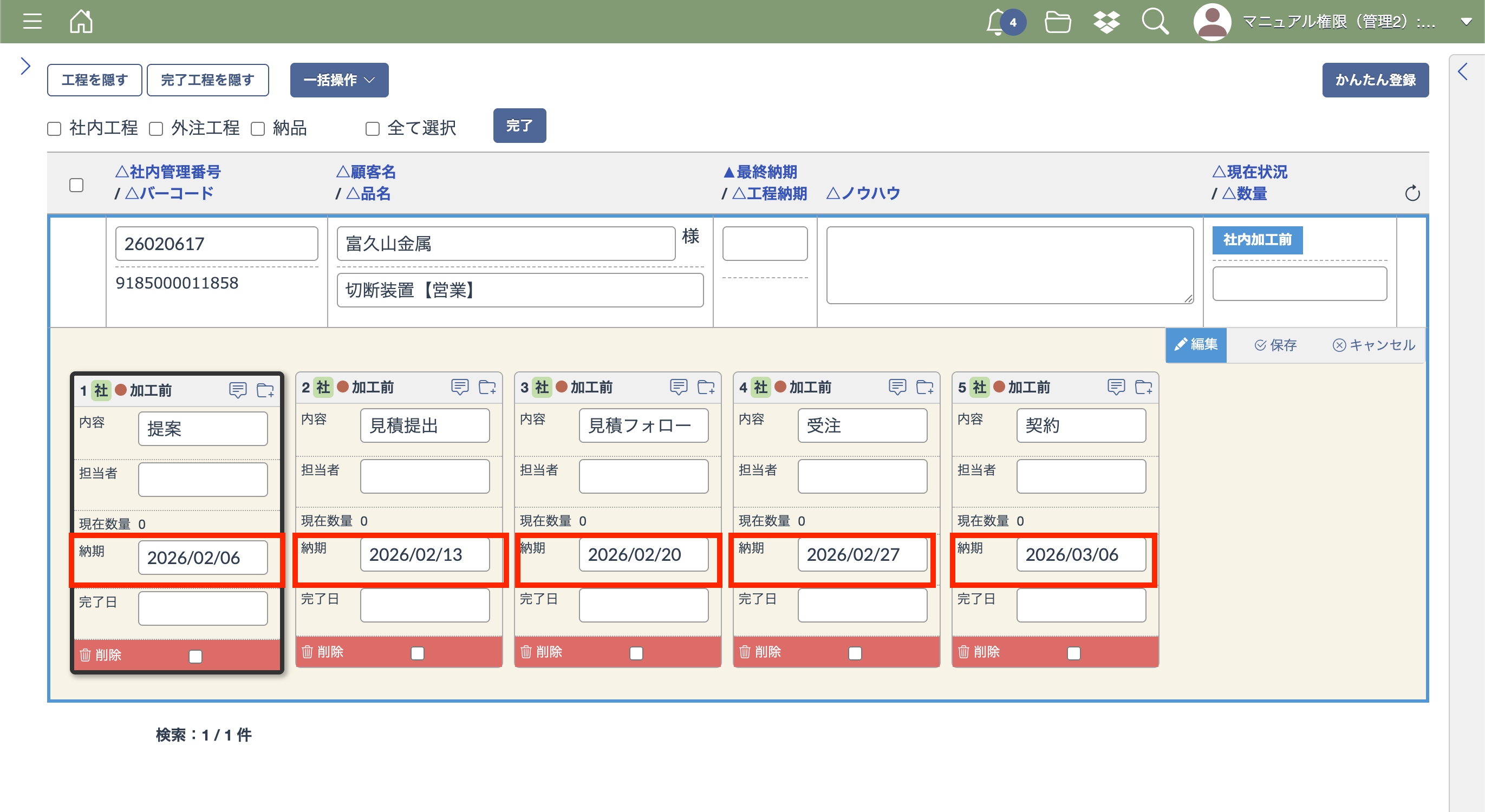Click the search magnifier icon
The height and width of the screenshot is (812, 1485).
(x=1155, y=22)
